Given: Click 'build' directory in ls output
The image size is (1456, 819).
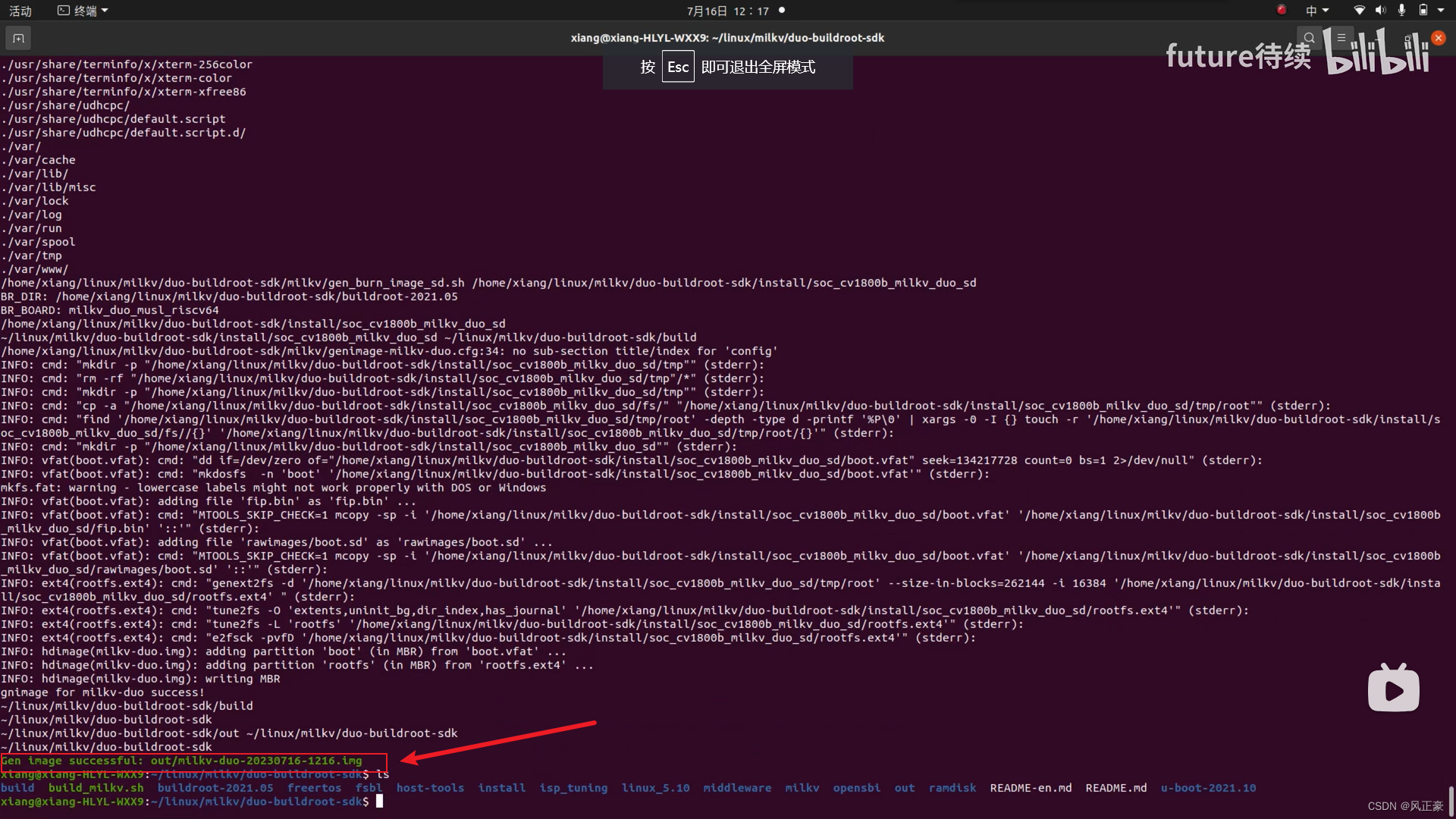Looking at the screenshot, I should [x=17, y=788].
